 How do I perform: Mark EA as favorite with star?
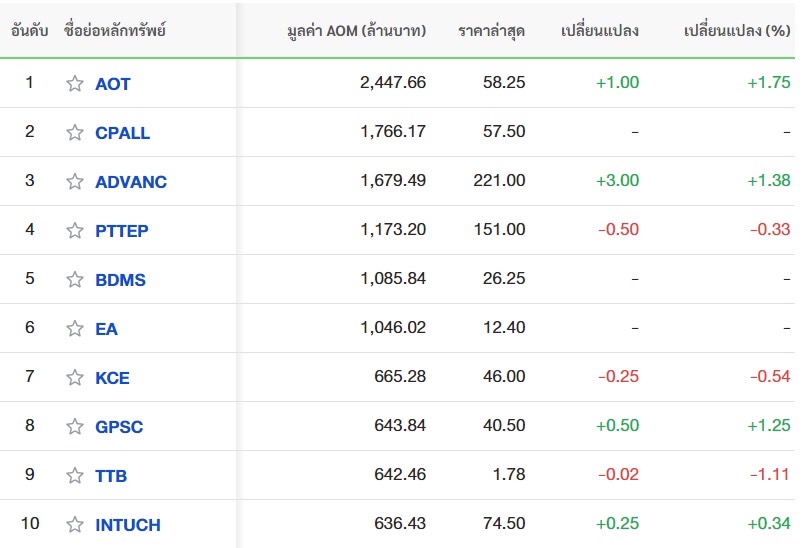click(75, 329)
